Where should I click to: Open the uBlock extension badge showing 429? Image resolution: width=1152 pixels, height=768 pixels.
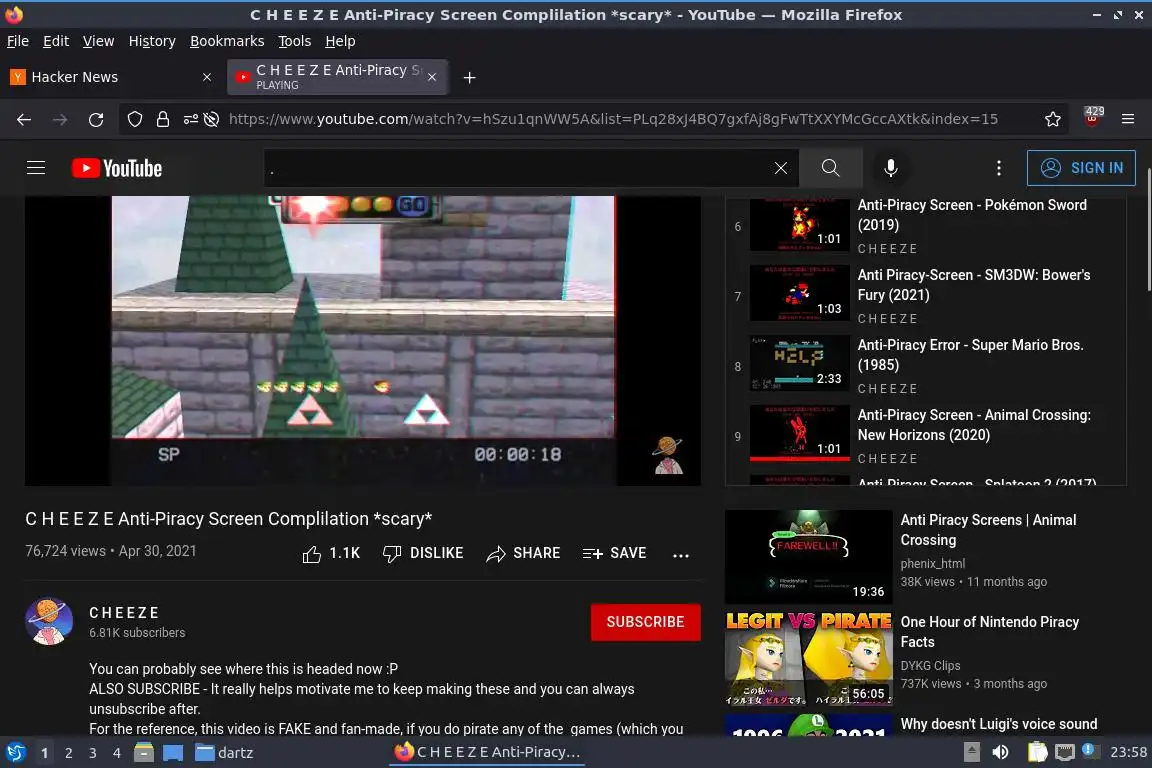[x=1092, y=116]
